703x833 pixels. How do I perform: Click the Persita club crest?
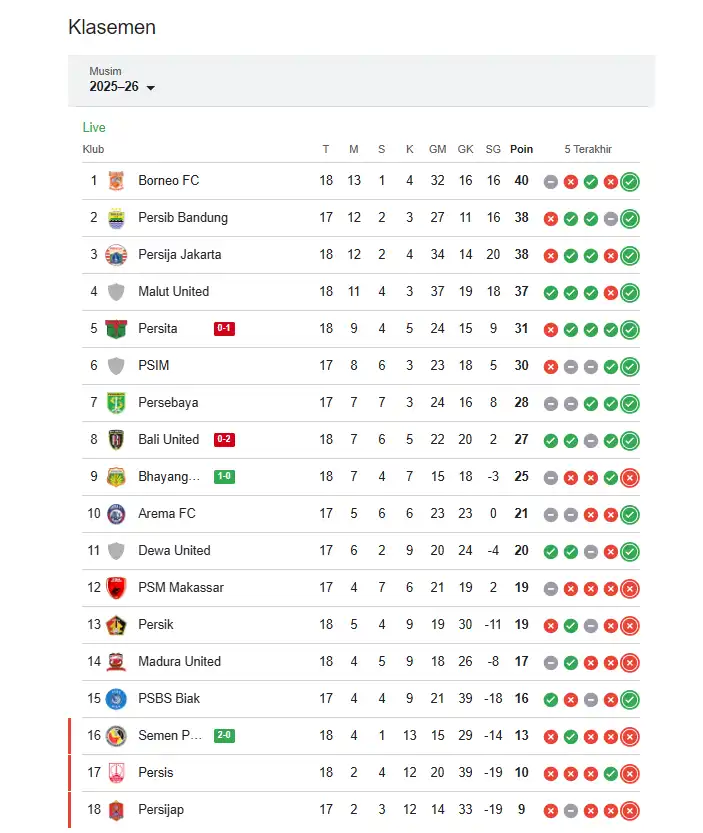(x=116, y=328)
